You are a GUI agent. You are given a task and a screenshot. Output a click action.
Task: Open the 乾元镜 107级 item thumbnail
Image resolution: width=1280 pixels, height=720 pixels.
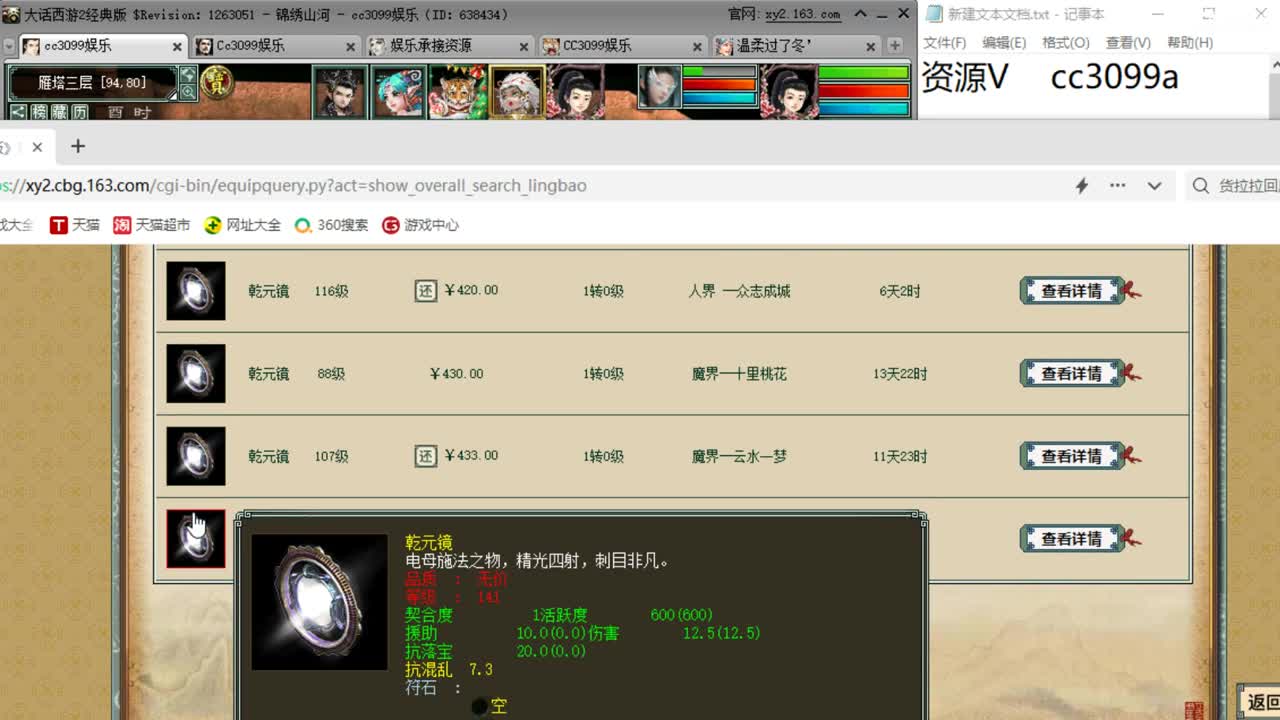(x=196, y=456)
